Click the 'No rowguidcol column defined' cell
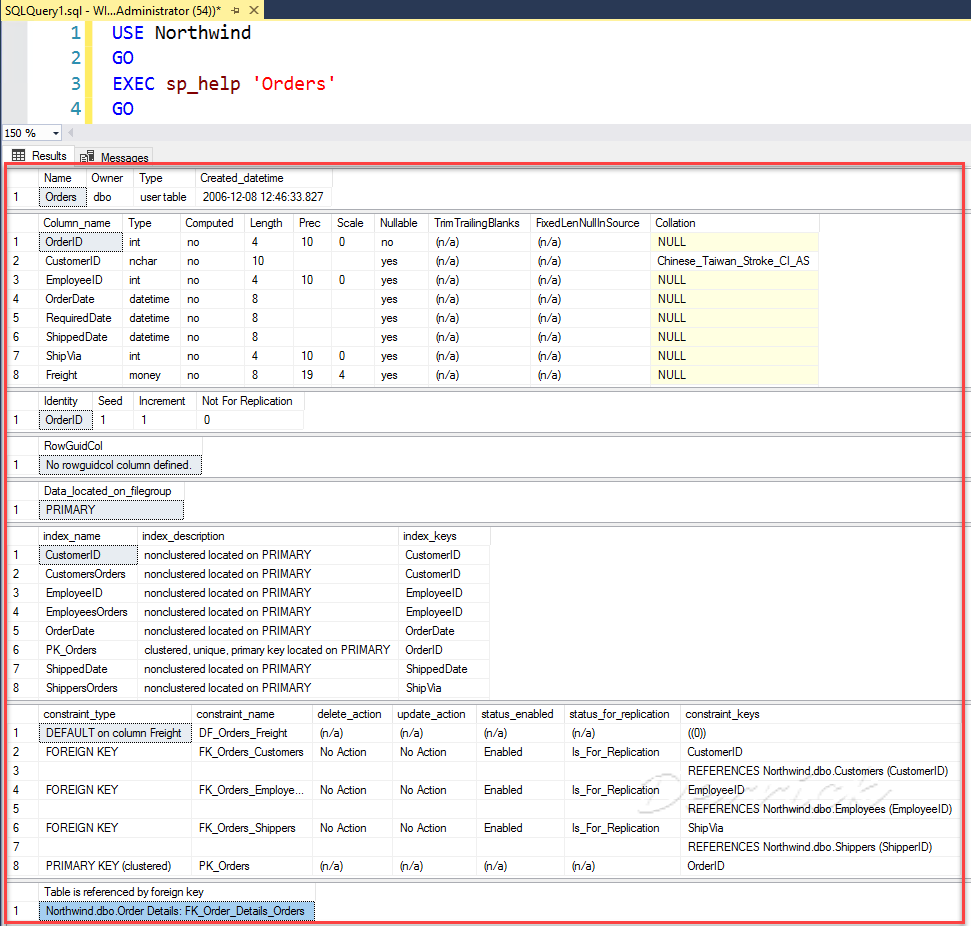Image resolution: width=971 pixels, height=926 pixels. coord(119,464)
